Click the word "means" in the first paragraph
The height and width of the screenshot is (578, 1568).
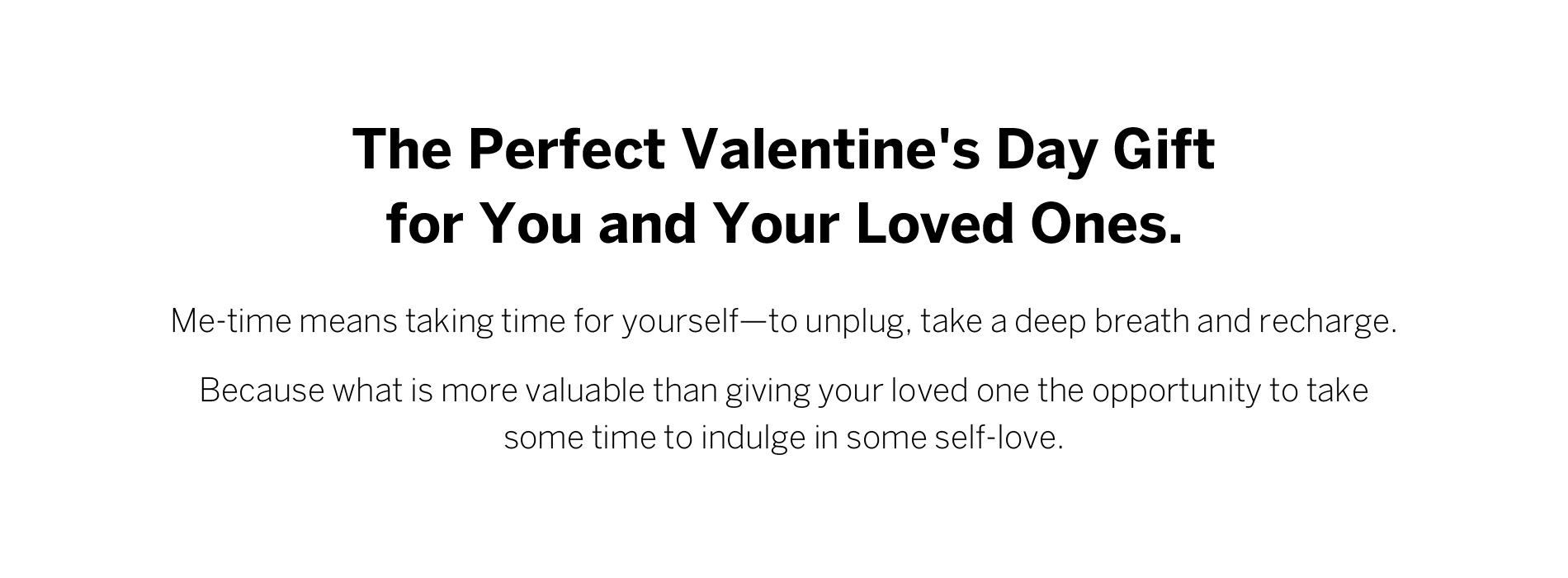pyautogui.click(x=347, y=321)
